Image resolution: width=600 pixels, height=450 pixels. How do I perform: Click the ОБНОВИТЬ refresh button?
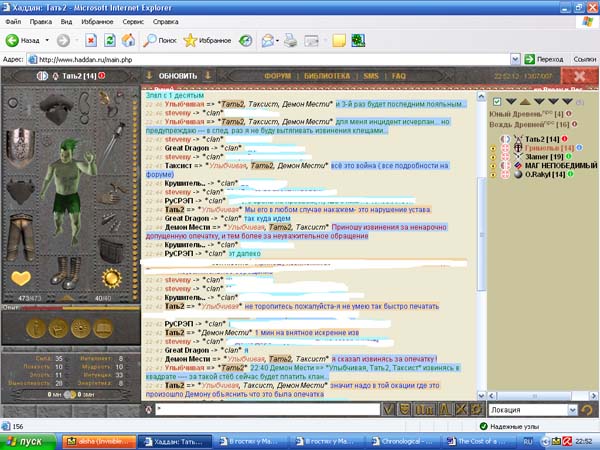pyautogui.click(x=178, y=76)
